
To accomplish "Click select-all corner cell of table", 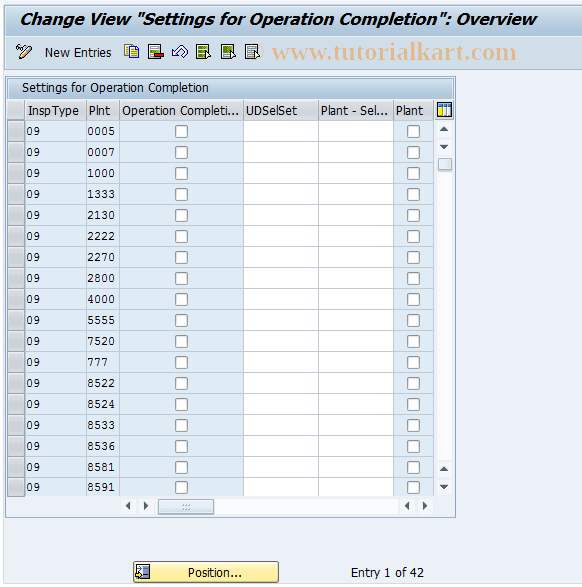I will [x=16, y=110].
